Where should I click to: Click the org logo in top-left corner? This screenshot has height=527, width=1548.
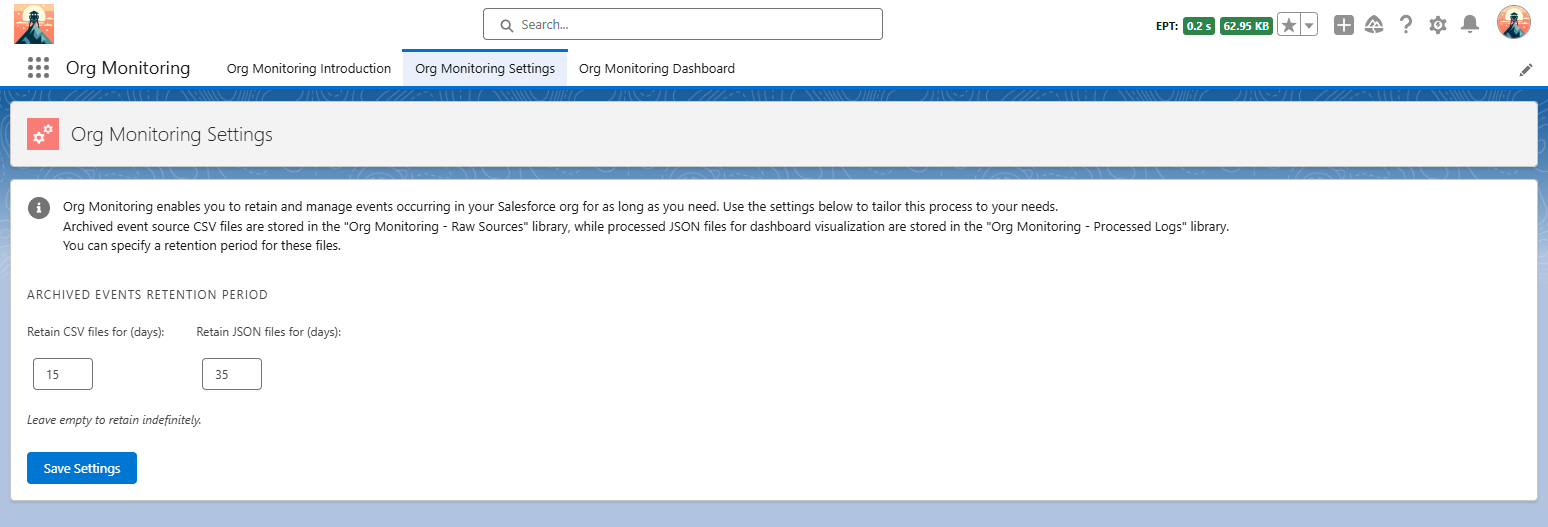pyautogui.click(x=34, y=23)
